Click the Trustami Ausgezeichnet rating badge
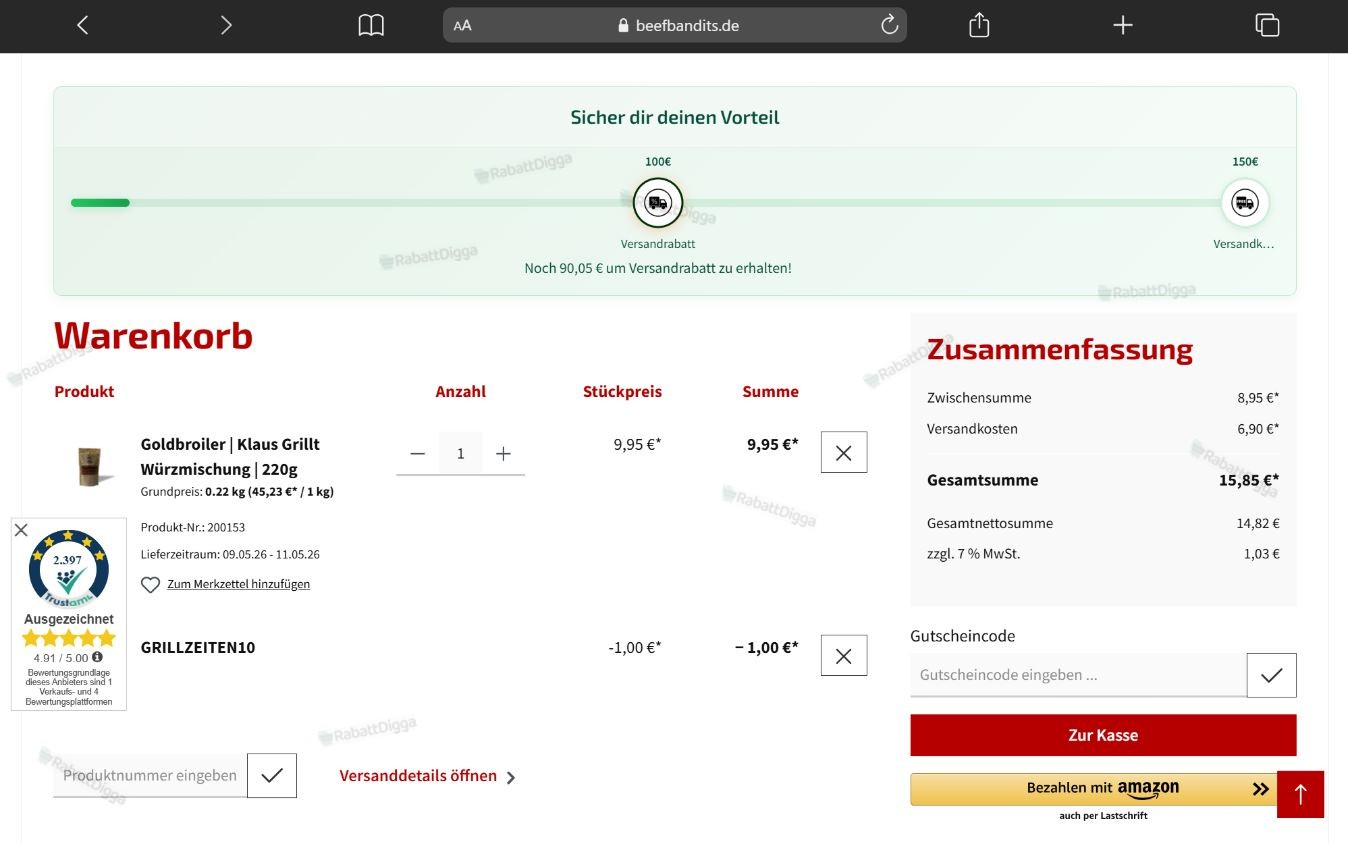1348x843 pixels. (x=69, y=613)
